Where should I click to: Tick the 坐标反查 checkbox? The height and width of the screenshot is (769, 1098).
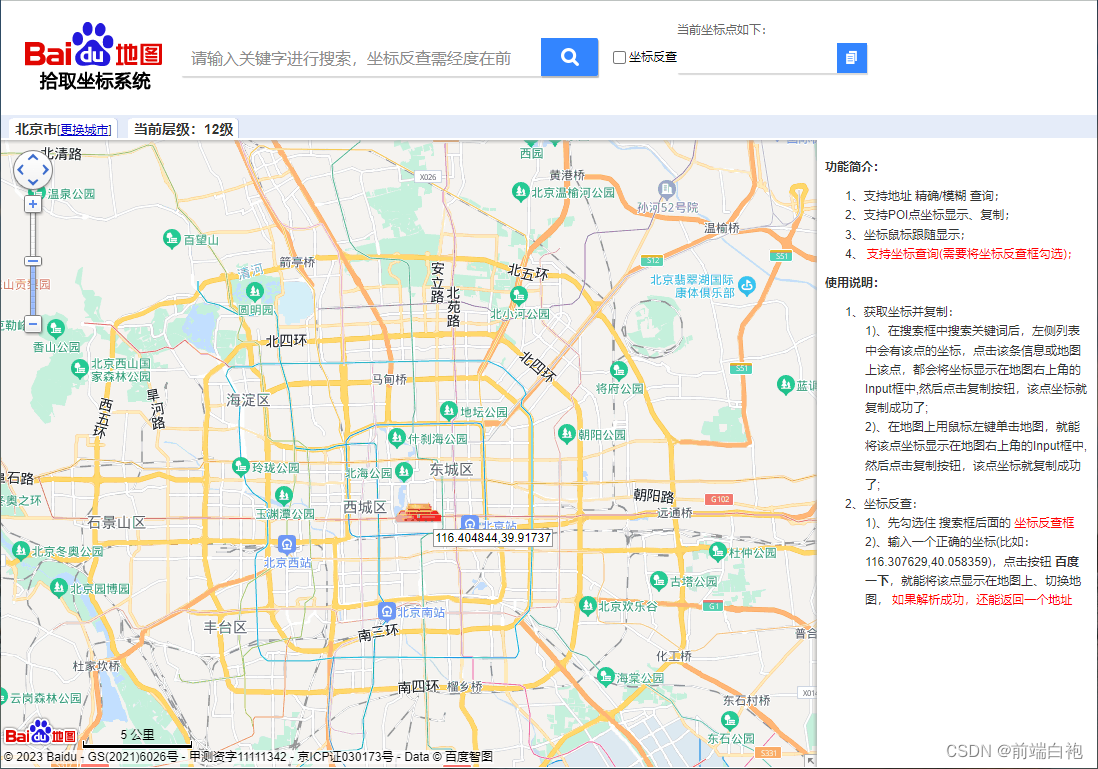coord(619,57)
